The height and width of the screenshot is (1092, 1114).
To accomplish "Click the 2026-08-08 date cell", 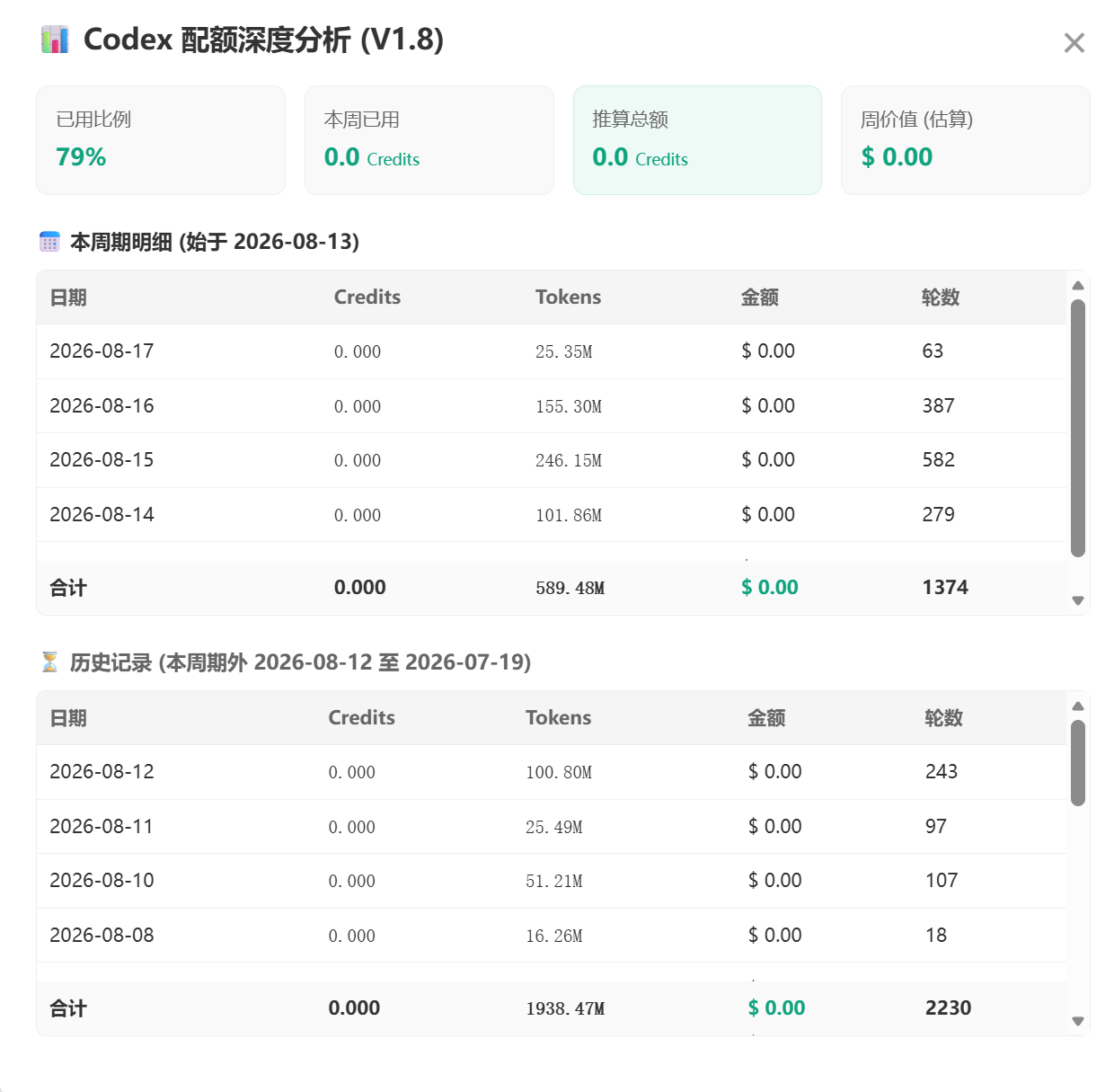I will (102, 936).
